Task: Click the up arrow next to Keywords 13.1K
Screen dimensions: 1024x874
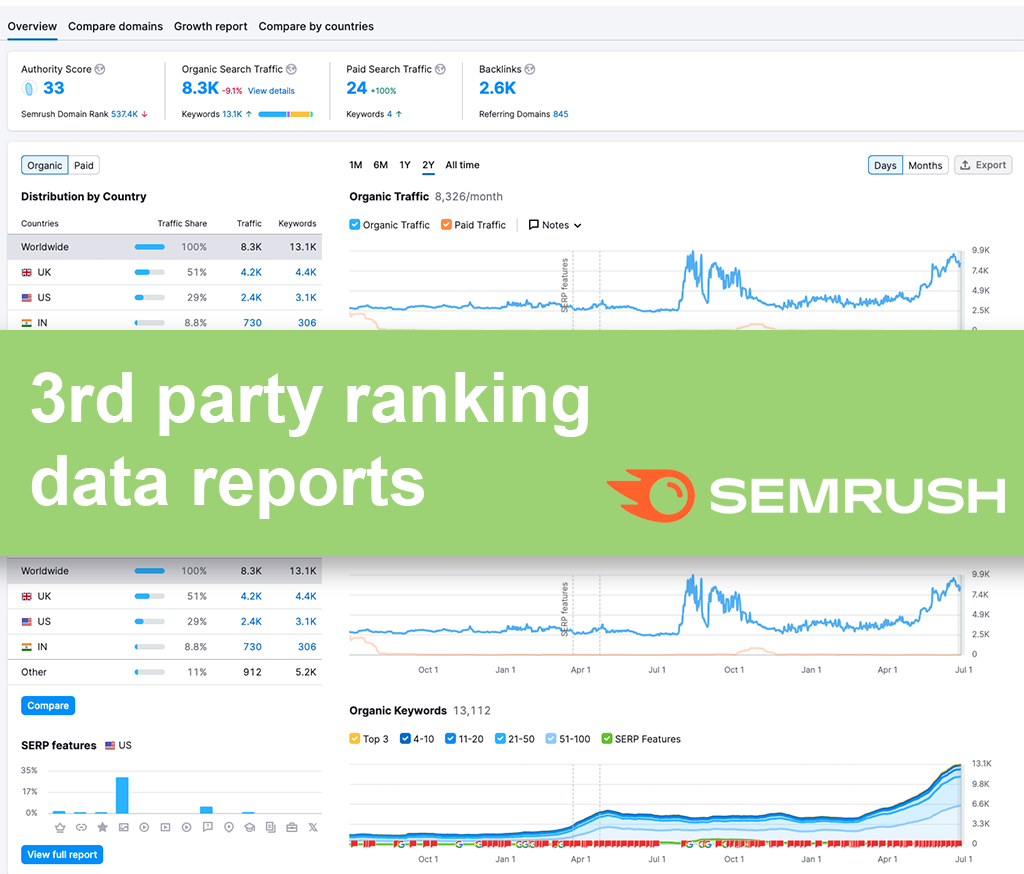Action: click(249, 114)
